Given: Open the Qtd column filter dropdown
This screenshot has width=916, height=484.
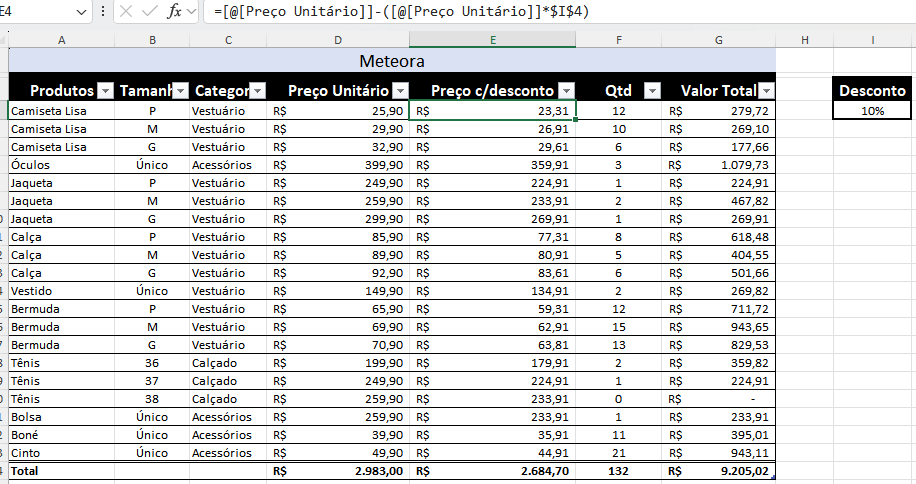Looking at the screenshot, I should point(652,91).
